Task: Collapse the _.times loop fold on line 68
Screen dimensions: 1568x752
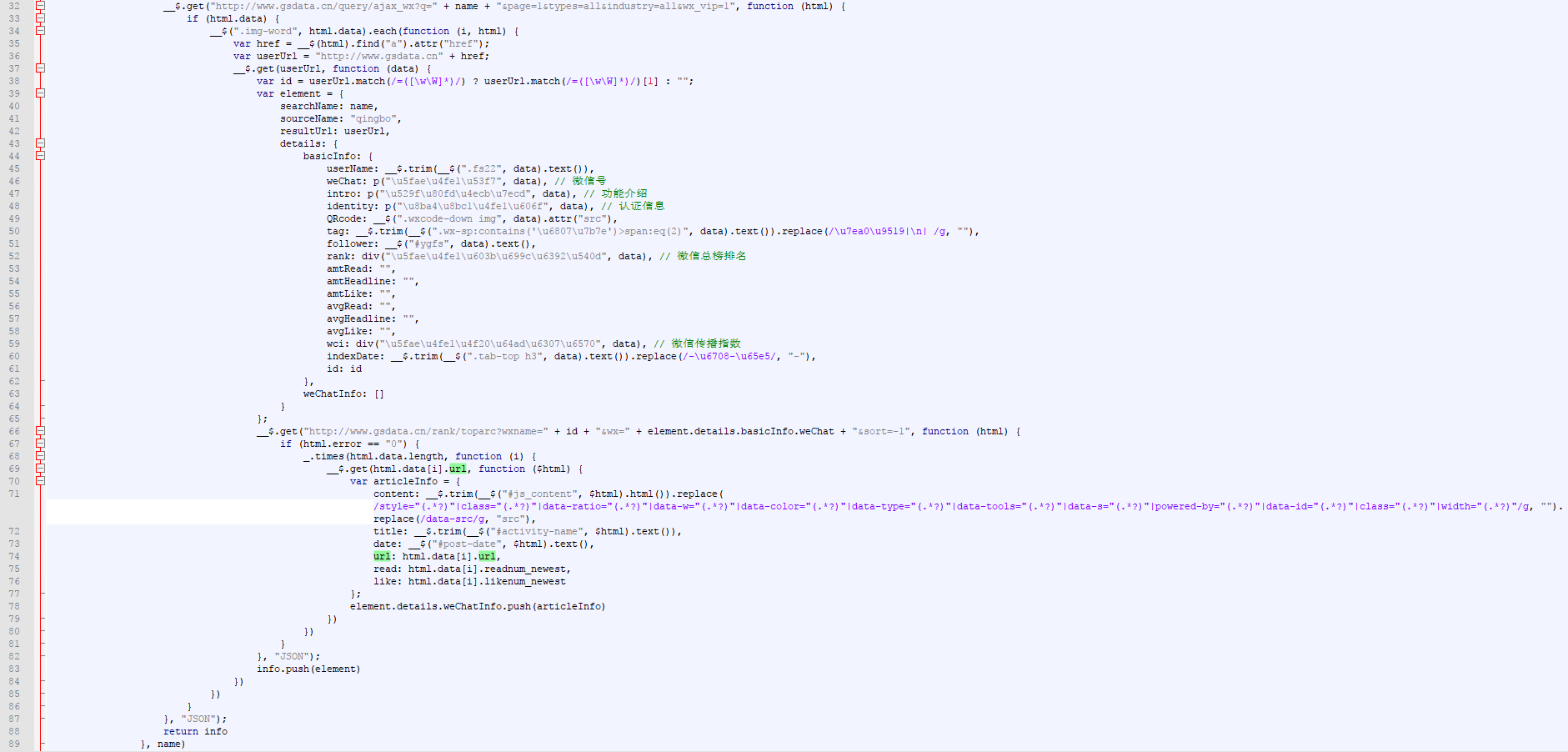Action: click(40, 456)
